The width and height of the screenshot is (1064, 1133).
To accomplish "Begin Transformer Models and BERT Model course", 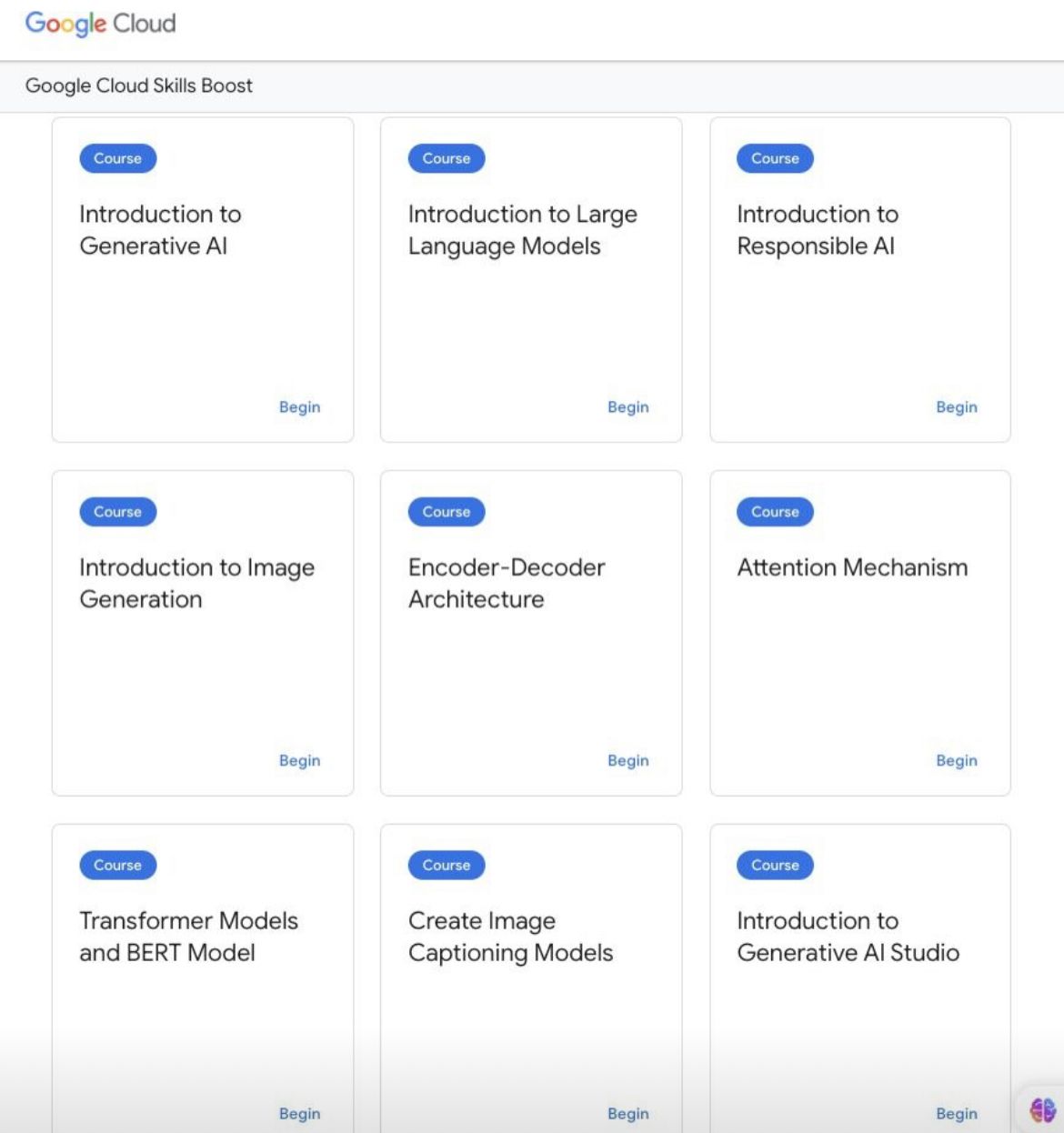I will coord(300,1114).
